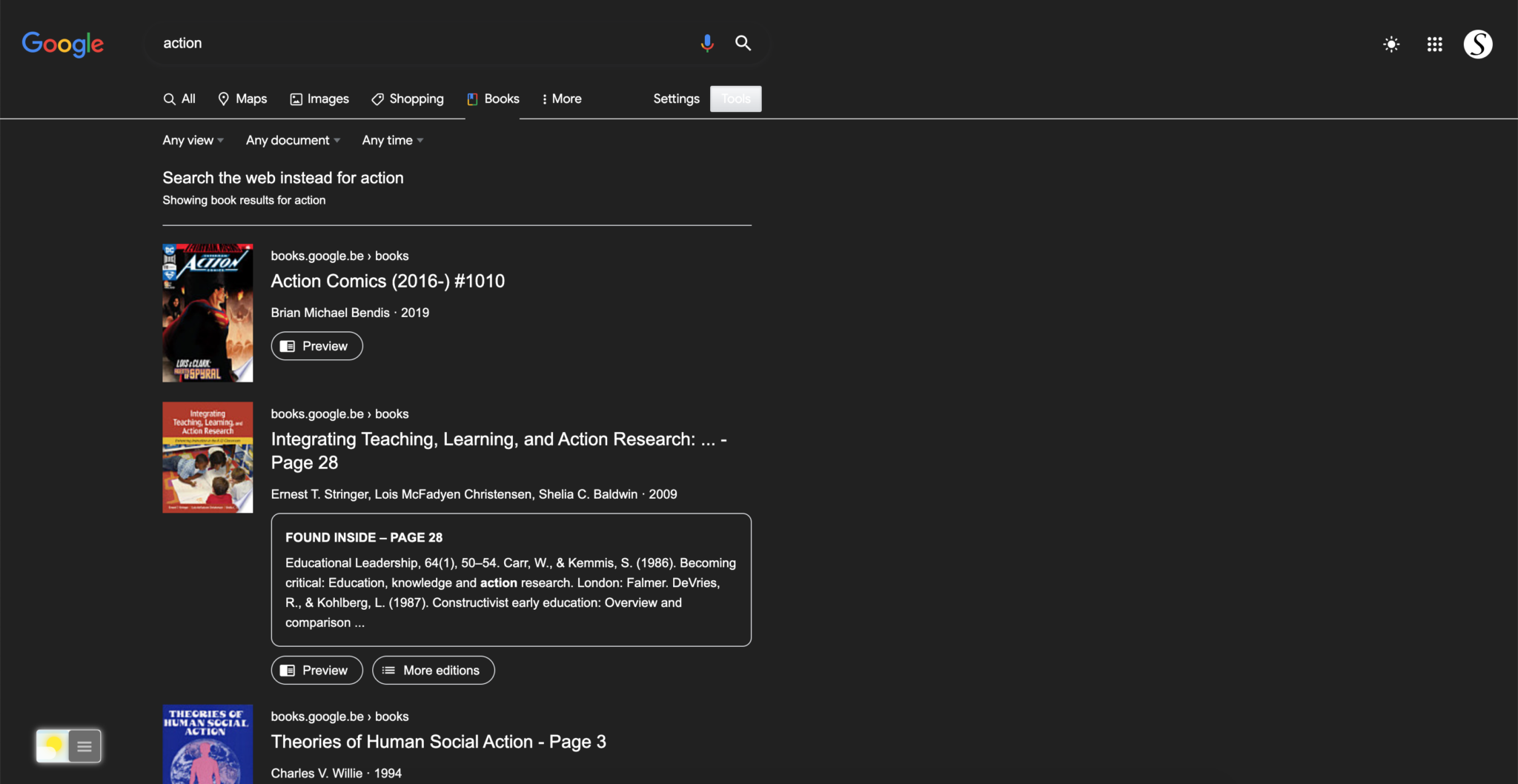The image size is (1518, 784).
Task: Open the More search categories menu
Action: point(561,99)
